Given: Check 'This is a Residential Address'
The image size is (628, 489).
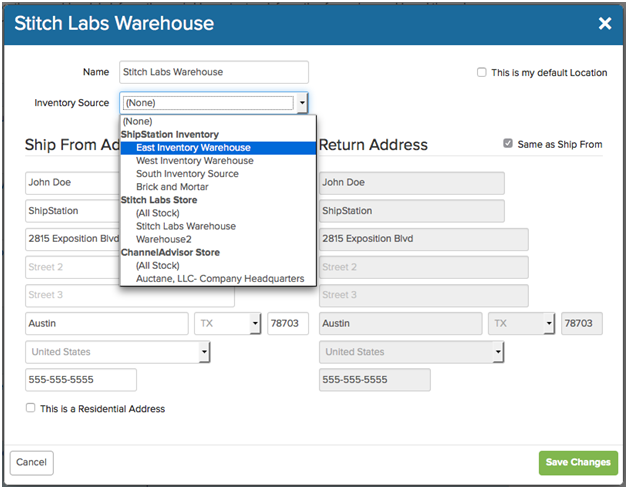Looking at the screenshot, I should tap(31, 408).
